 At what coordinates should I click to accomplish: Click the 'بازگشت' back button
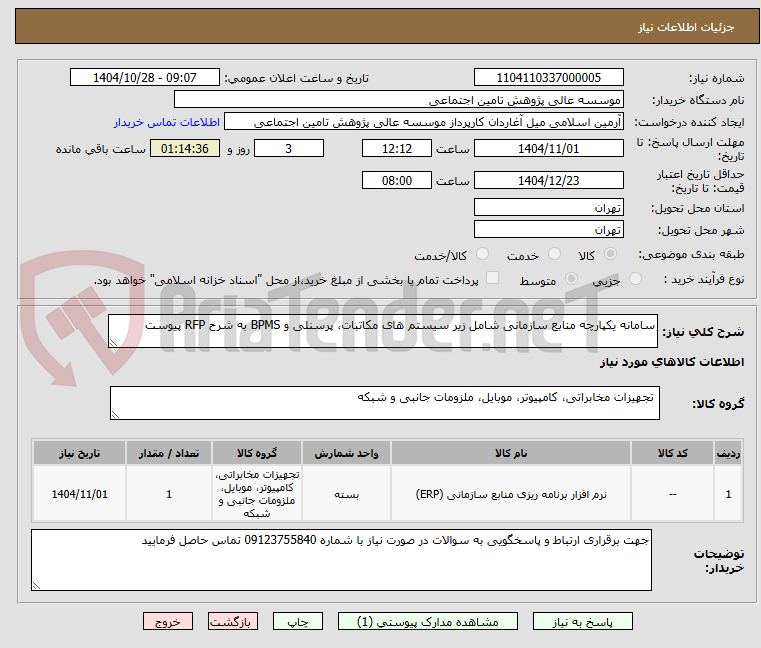point(232,621)
